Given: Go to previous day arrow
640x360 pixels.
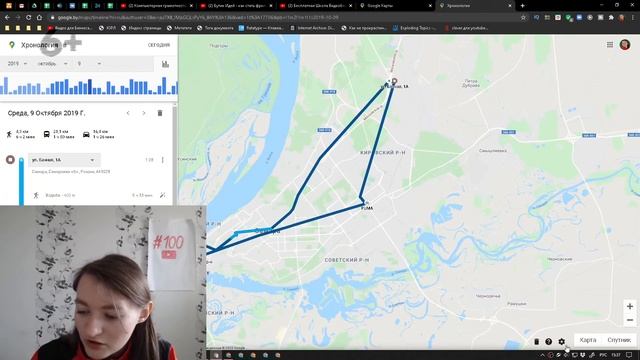Looking at the screenshot, I should pyautogui.click(x=128, y=113).
